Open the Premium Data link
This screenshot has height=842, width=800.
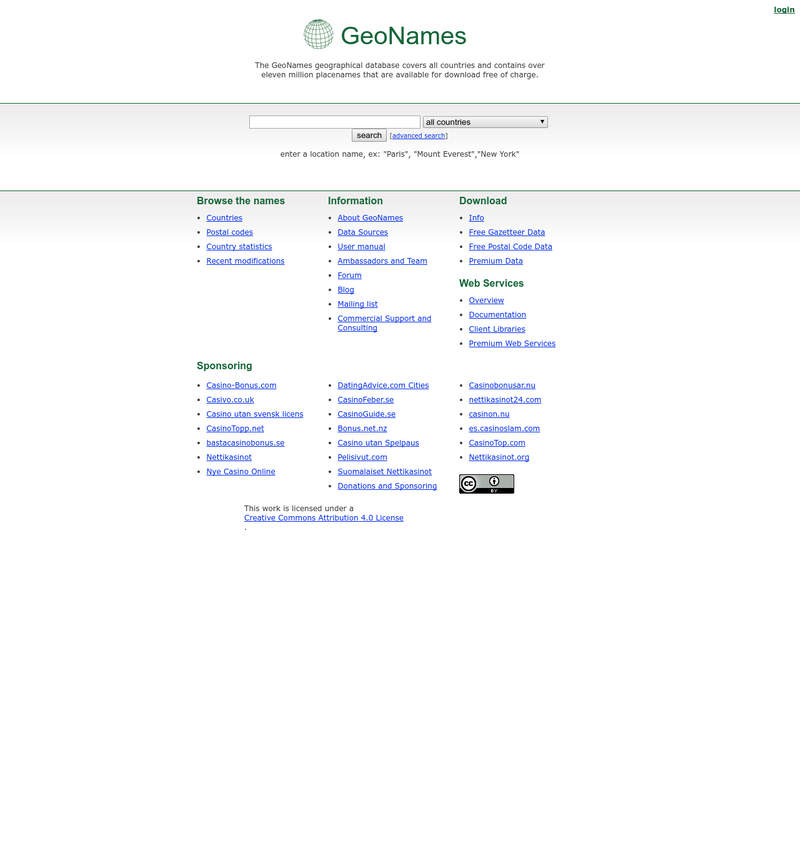coord(496,261)
